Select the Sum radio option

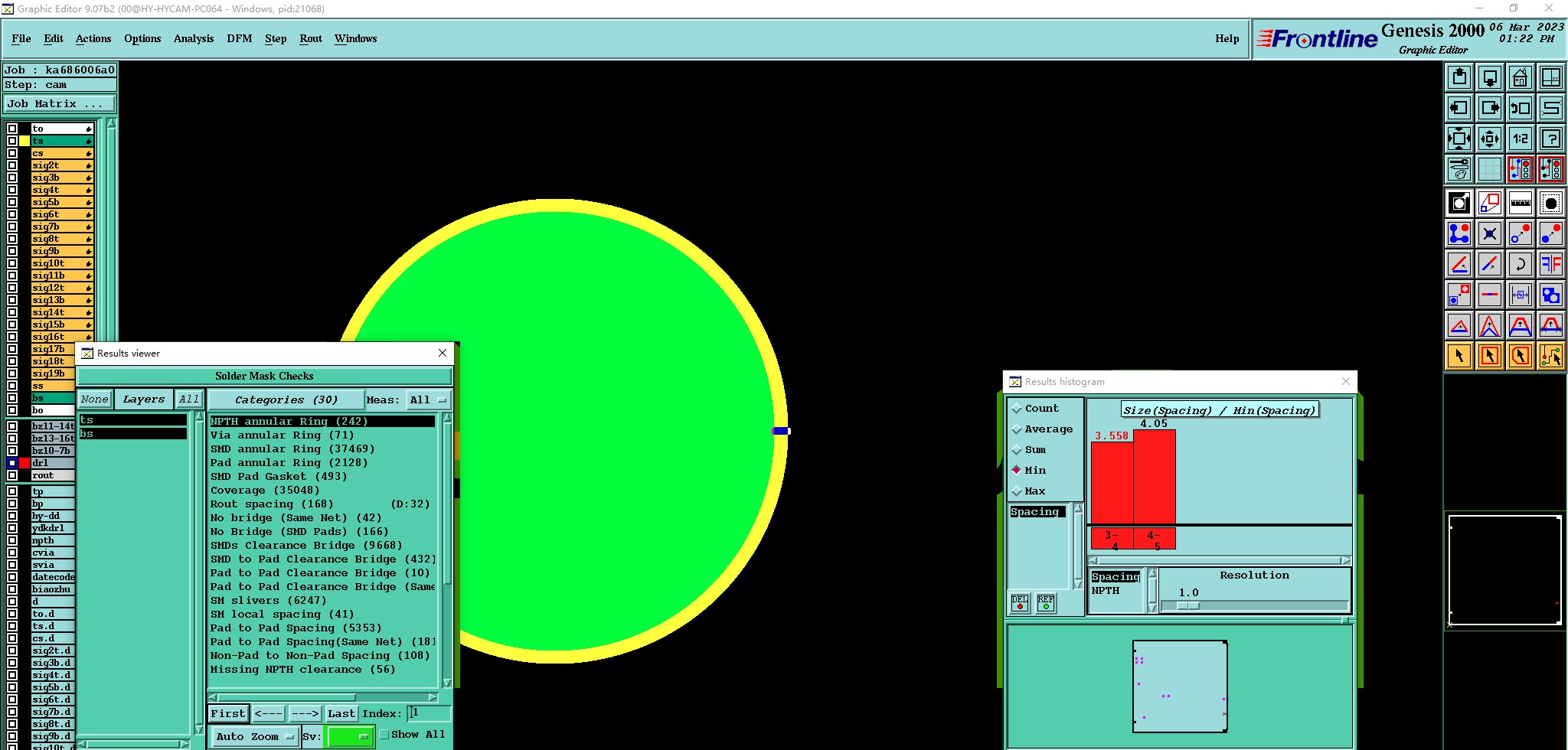[1017, 450]
